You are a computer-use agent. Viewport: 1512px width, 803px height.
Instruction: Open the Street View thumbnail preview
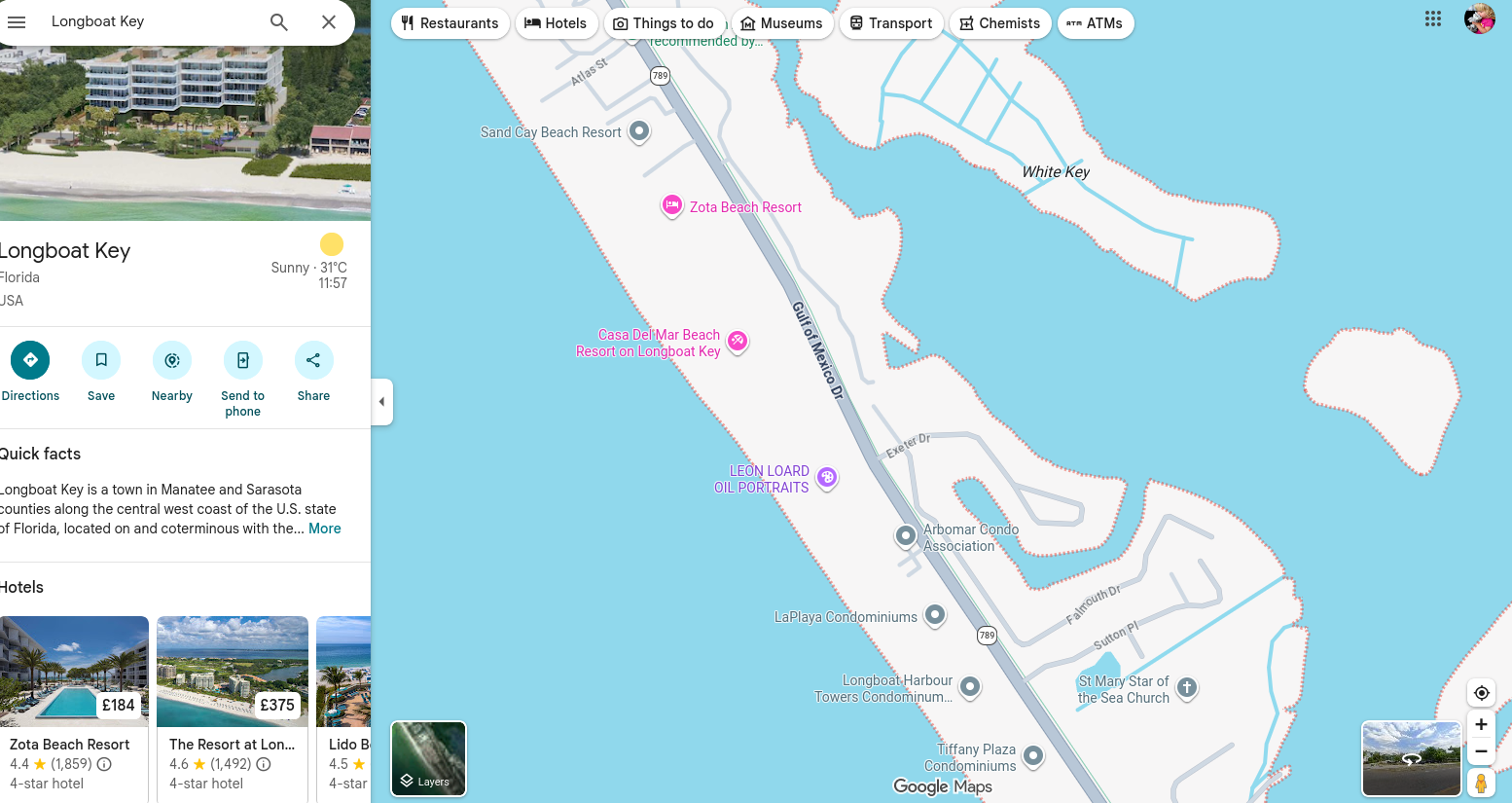[1412, 759]
